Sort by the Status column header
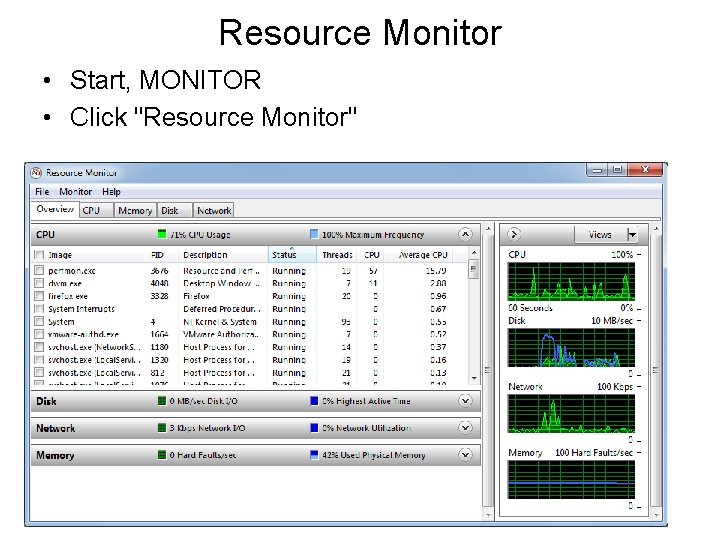Image resolution: width=720 pixels, height=540 pixels. pyautogui.click(x=292, y=255)
